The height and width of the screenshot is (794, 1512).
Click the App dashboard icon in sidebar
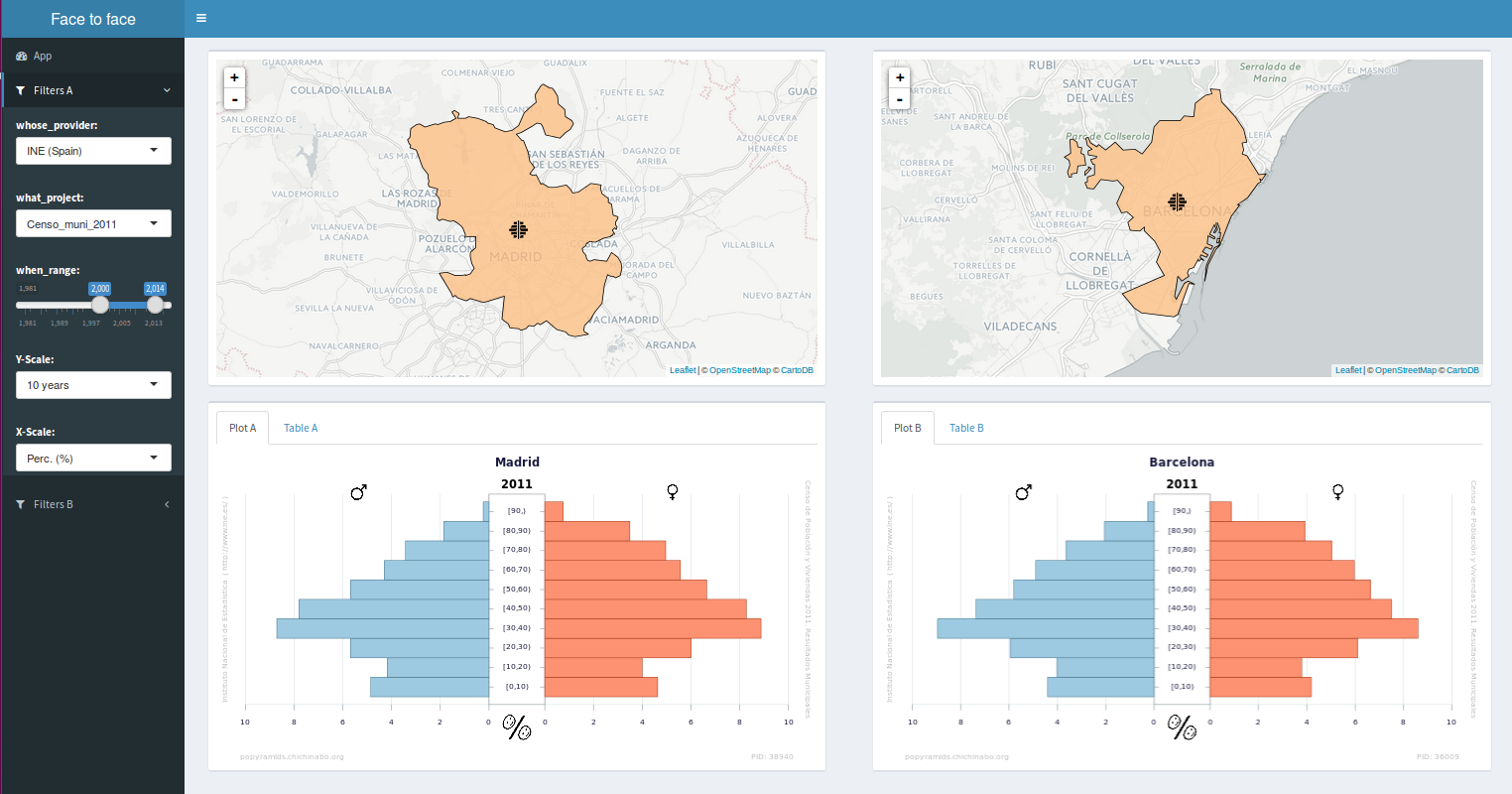tap(22, 57)
